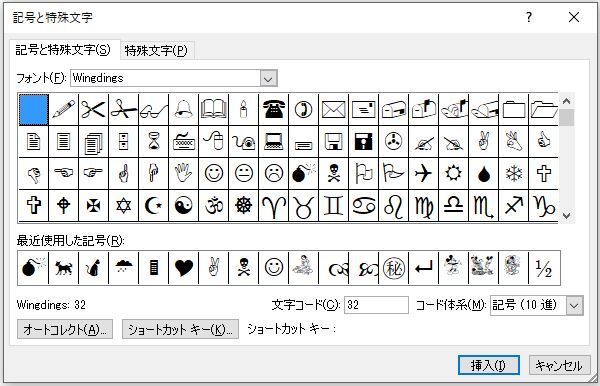Choose the open folder symbol

(x=544, y=109)
